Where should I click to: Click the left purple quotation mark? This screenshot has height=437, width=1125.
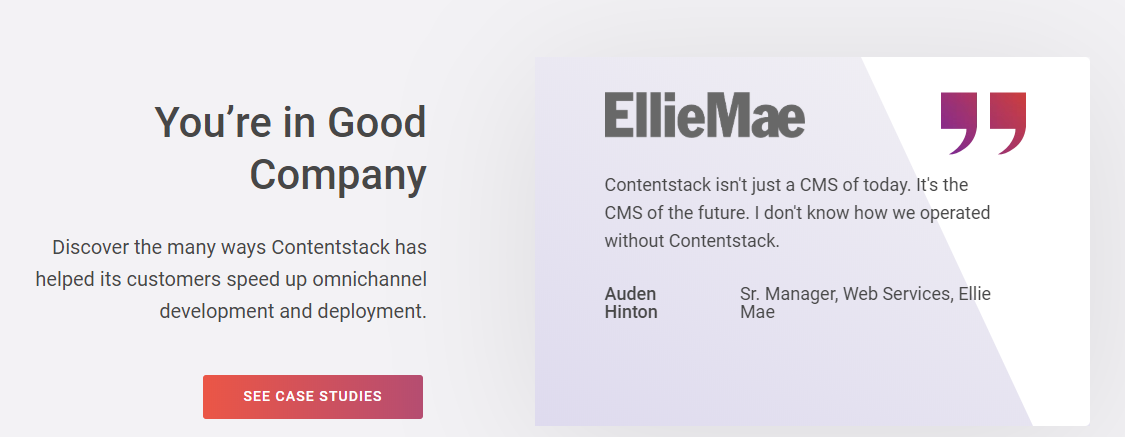point(959,121)
